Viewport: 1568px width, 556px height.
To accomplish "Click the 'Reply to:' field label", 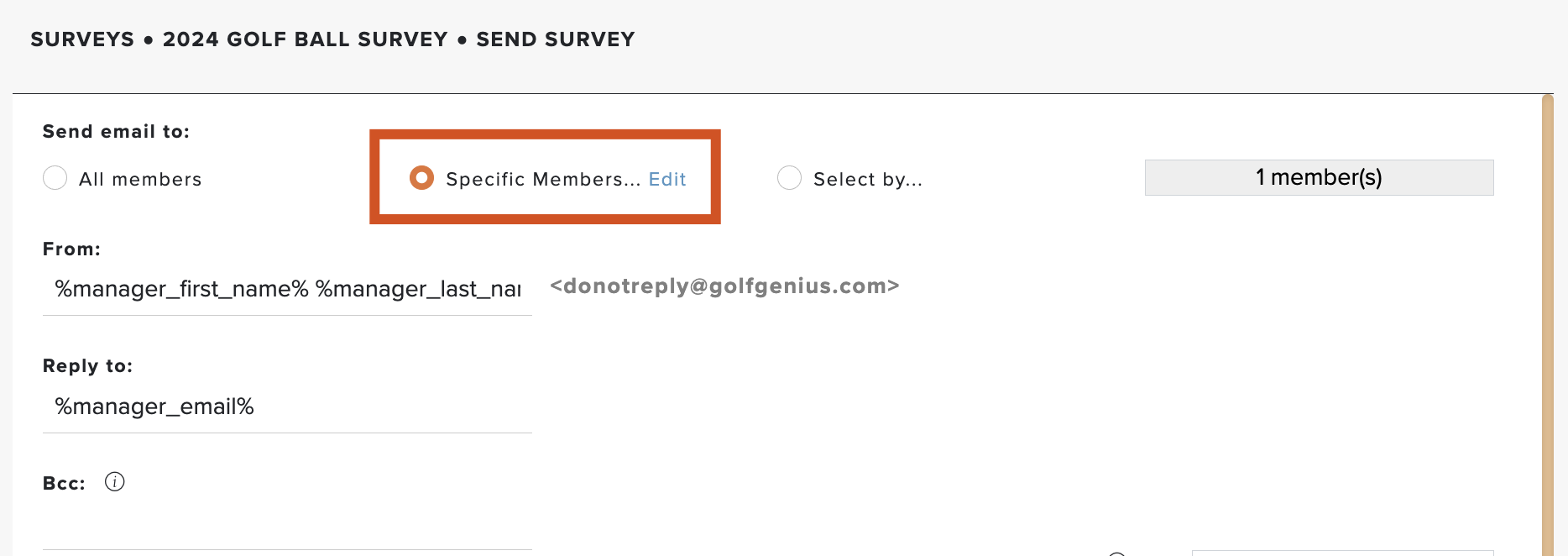I will click(x=87, y=366).
